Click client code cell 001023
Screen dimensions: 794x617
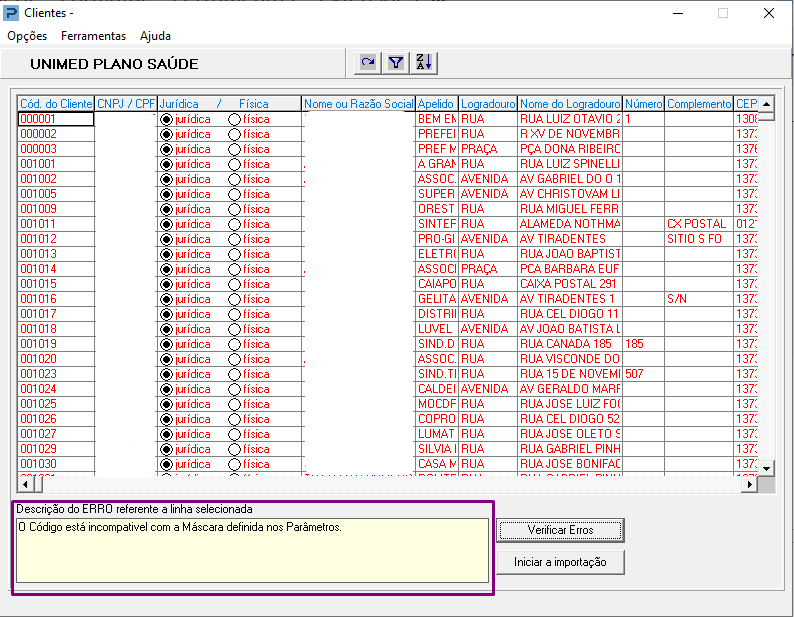pos(56,374)
